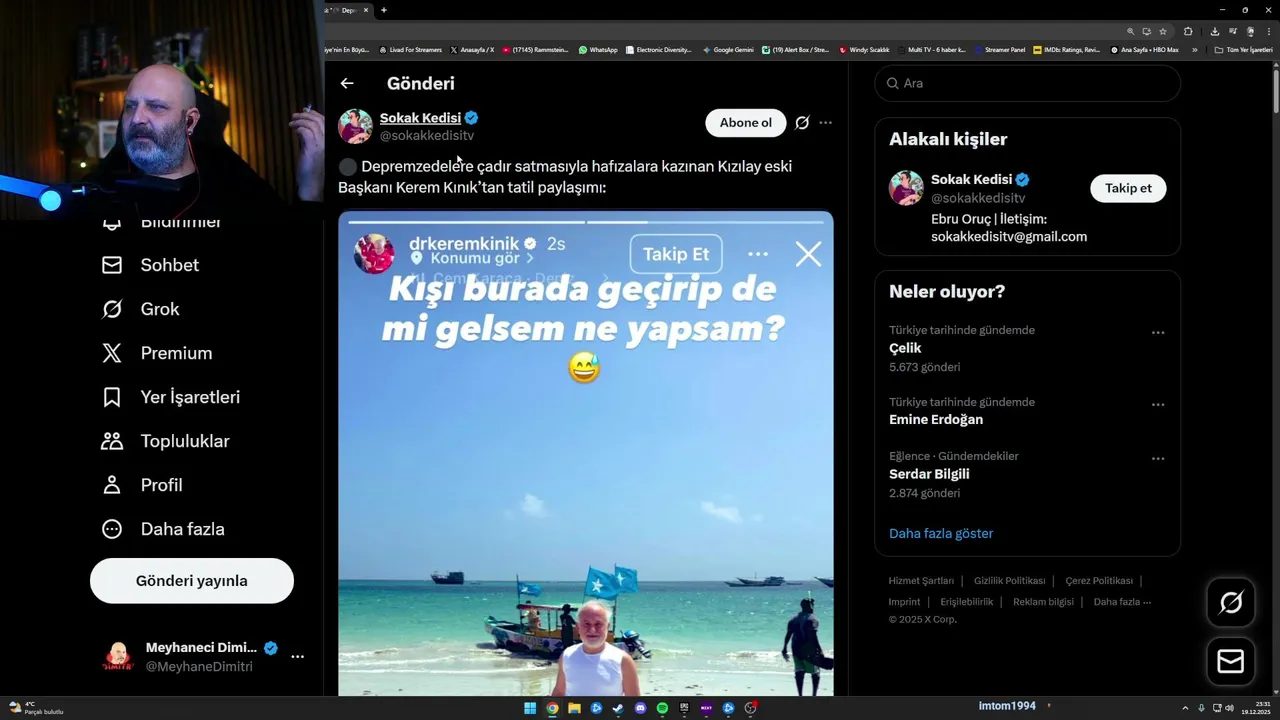
Task: Open Steam from the taskbar
Action: 618,709
